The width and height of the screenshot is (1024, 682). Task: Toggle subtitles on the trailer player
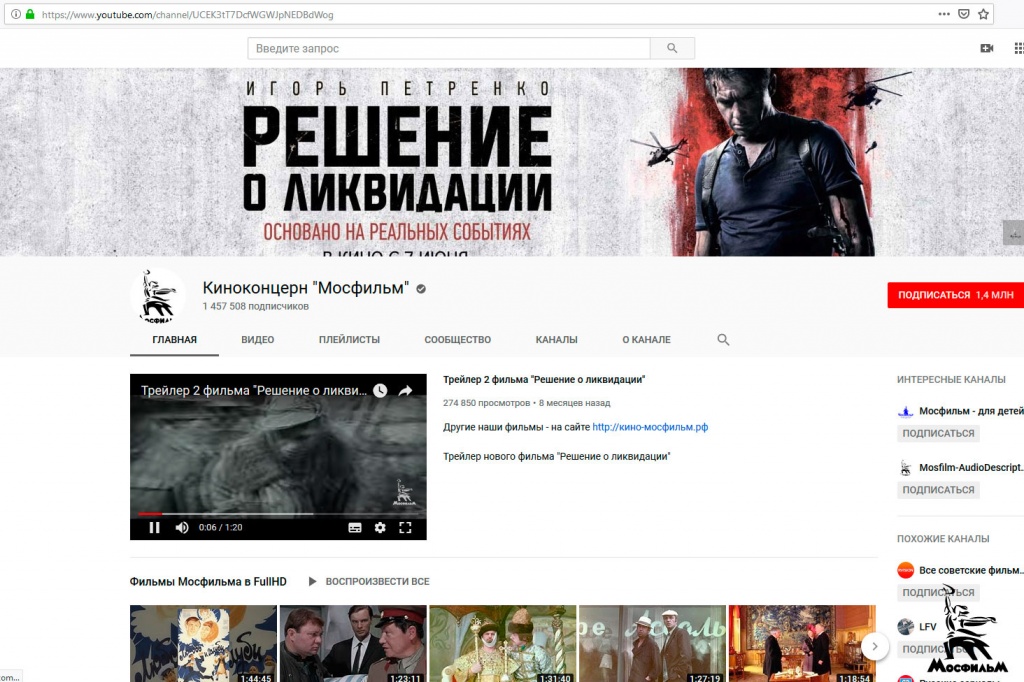355,527
